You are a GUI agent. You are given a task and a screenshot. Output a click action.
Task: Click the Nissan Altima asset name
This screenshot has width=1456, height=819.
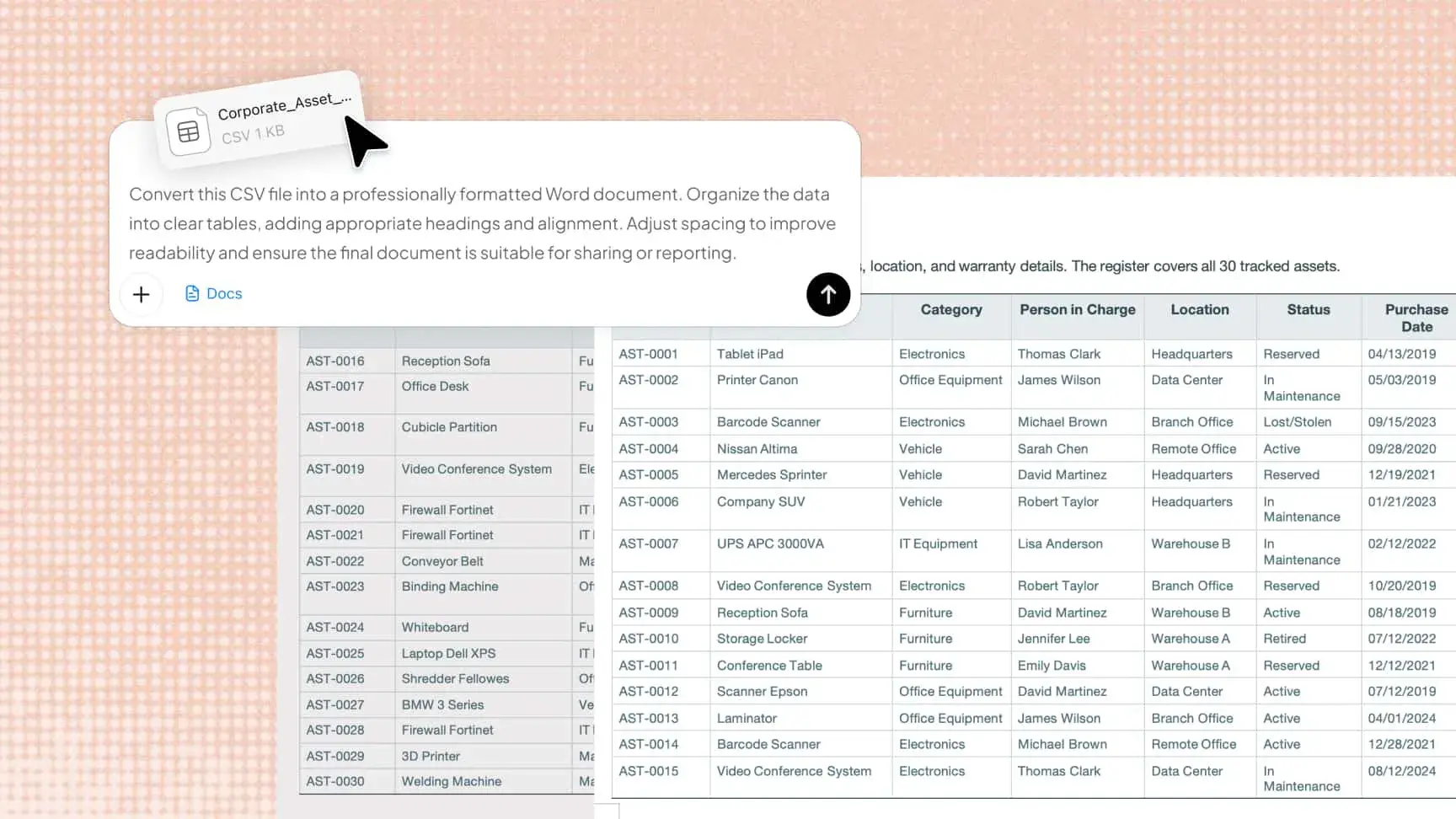[757, 449]
